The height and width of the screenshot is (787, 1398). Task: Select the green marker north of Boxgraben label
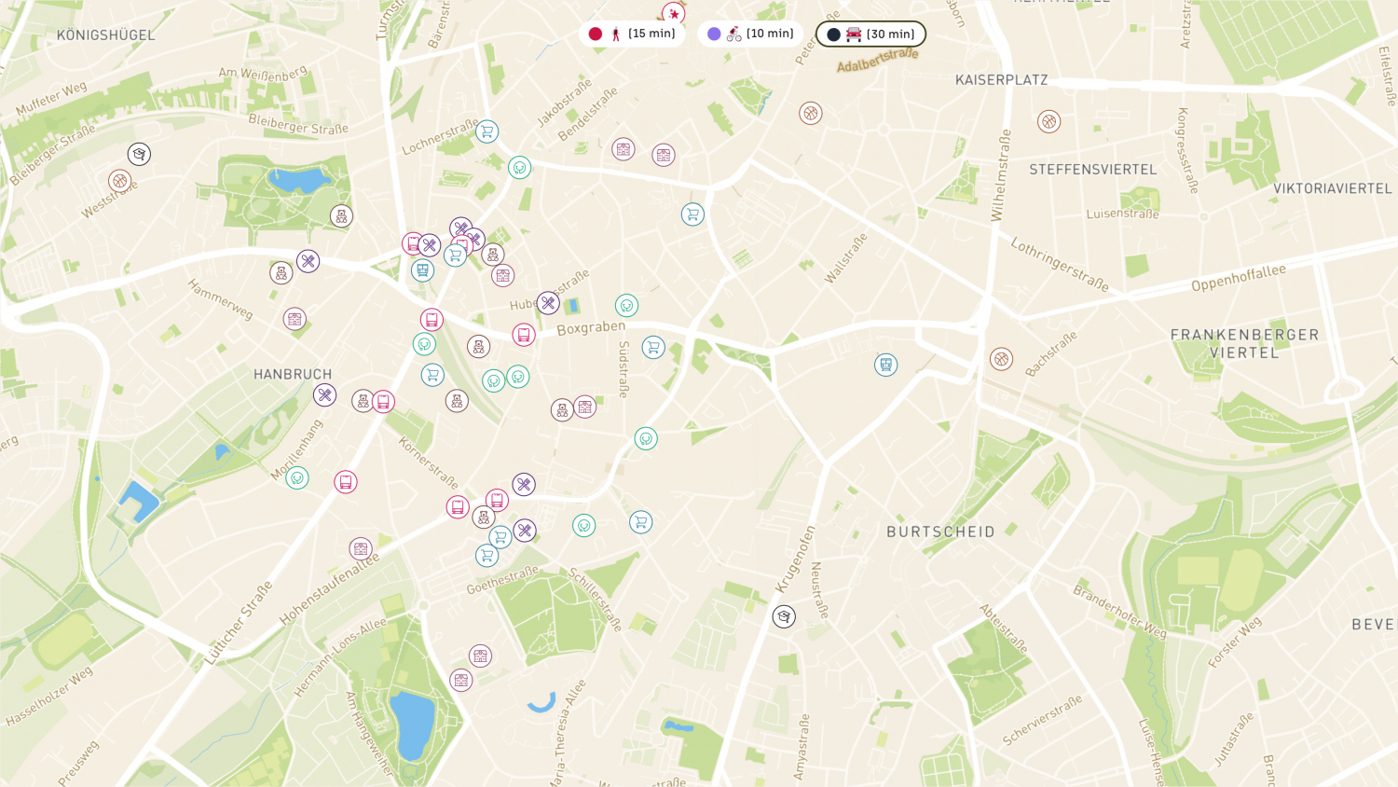tap(627, 306)
